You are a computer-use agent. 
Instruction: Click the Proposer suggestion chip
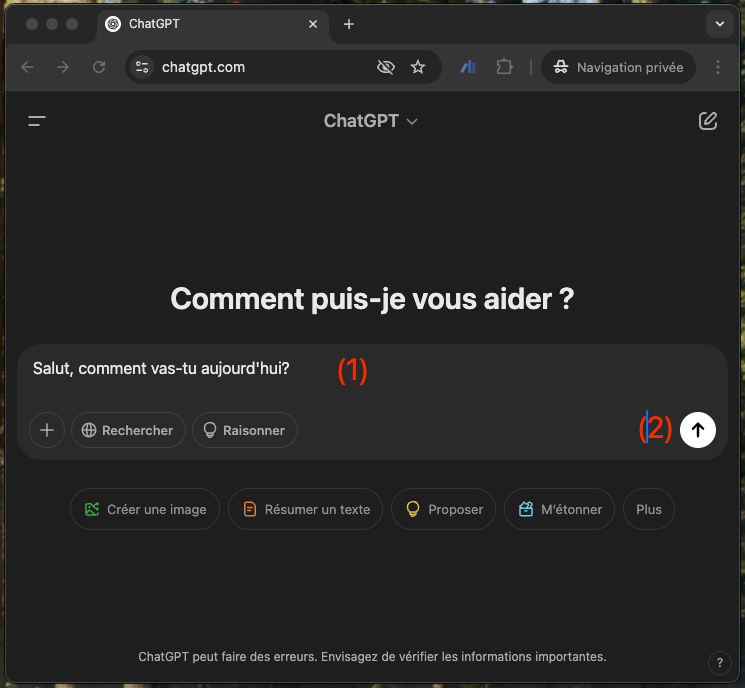pos(443,509)
